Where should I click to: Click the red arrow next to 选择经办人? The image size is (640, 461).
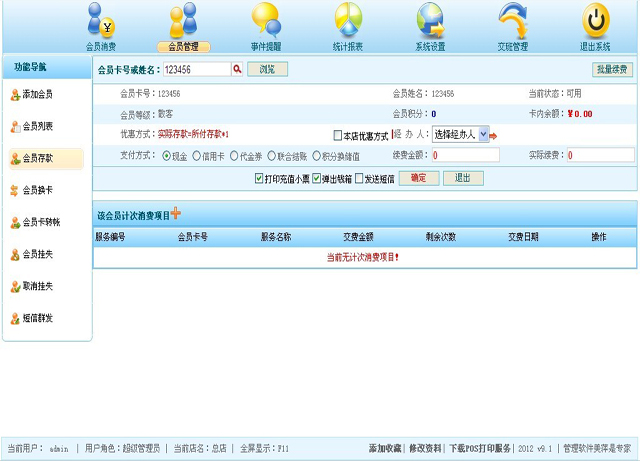point(493,135)
